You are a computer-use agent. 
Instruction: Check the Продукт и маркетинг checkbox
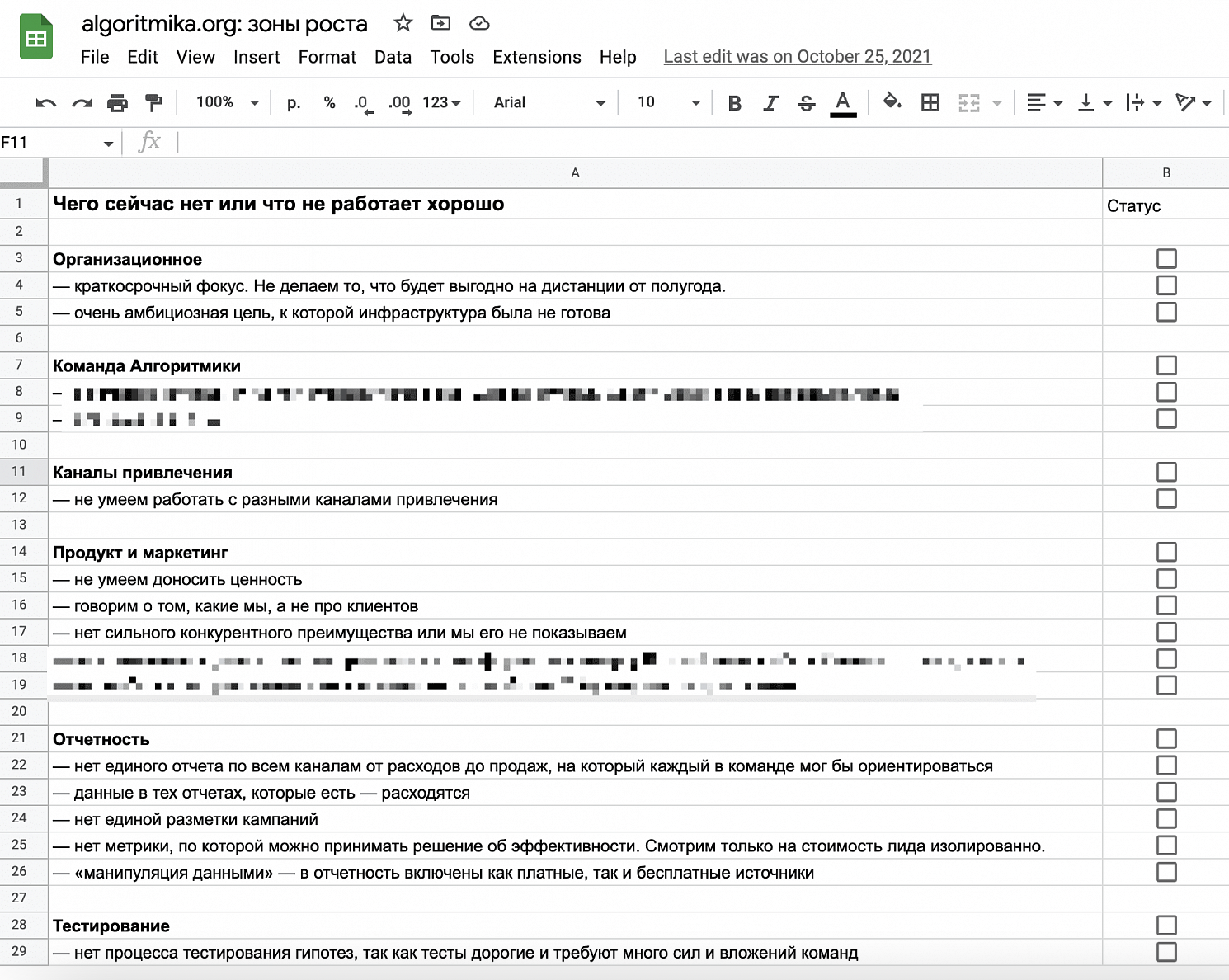(x=1166, y=552)
